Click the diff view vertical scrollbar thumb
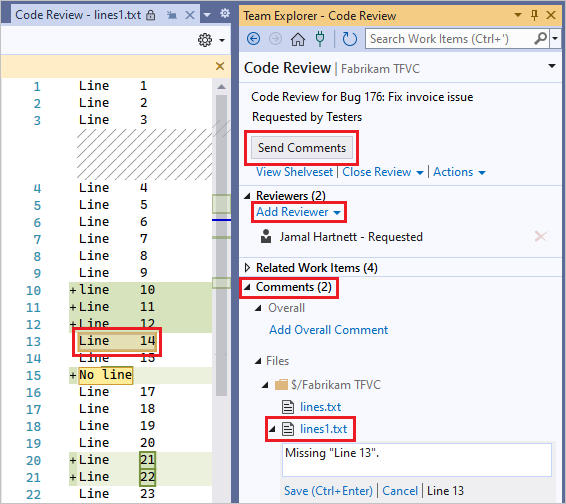The height and width of the screenshot is (504, 566). click(221, 246)
